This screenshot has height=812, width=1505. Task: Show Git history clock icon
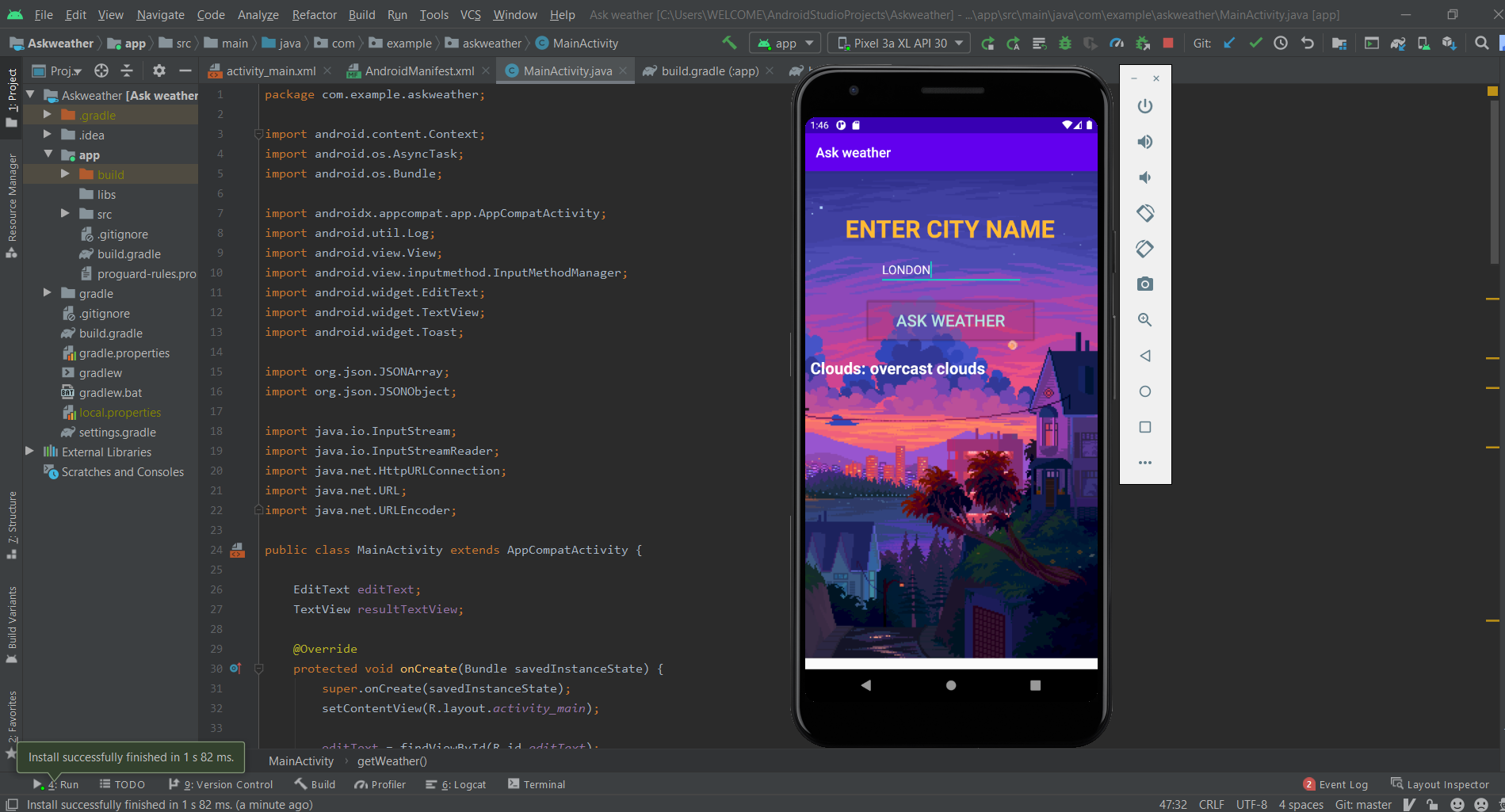1281,44
